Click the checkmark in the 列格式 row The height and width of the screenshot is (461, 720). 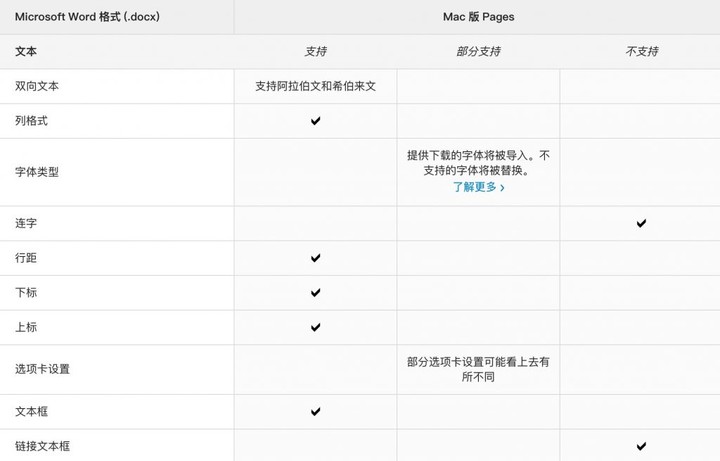tap(315, 121)
